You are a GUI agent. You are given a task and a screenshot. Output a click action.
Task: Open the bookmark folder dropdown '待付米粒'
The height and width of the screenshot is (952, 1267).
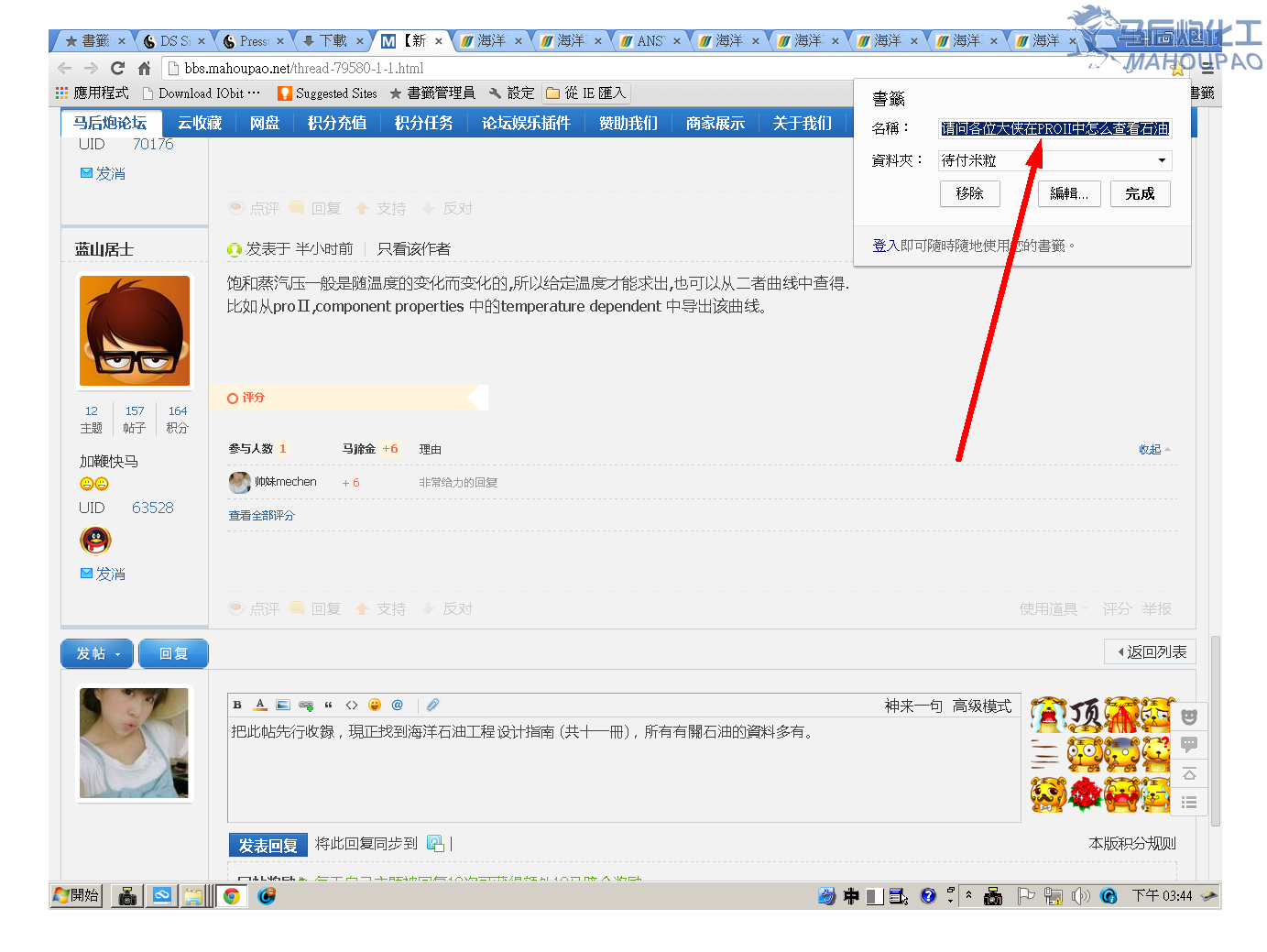[1055, 160]
